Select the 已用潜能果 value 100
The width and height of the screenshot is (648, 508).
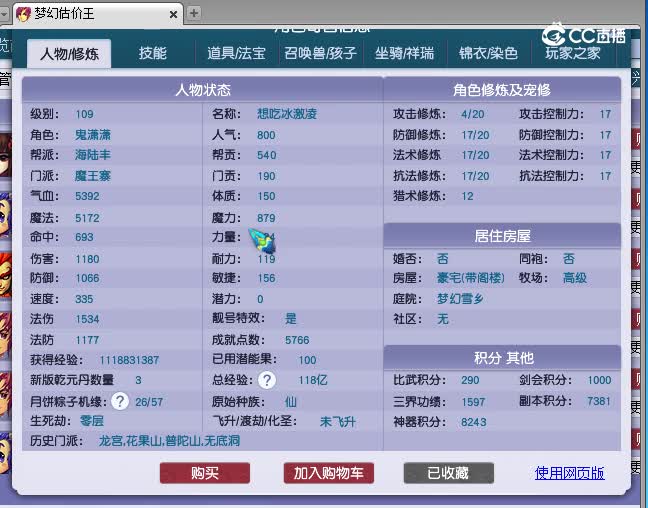click(307, 360)
